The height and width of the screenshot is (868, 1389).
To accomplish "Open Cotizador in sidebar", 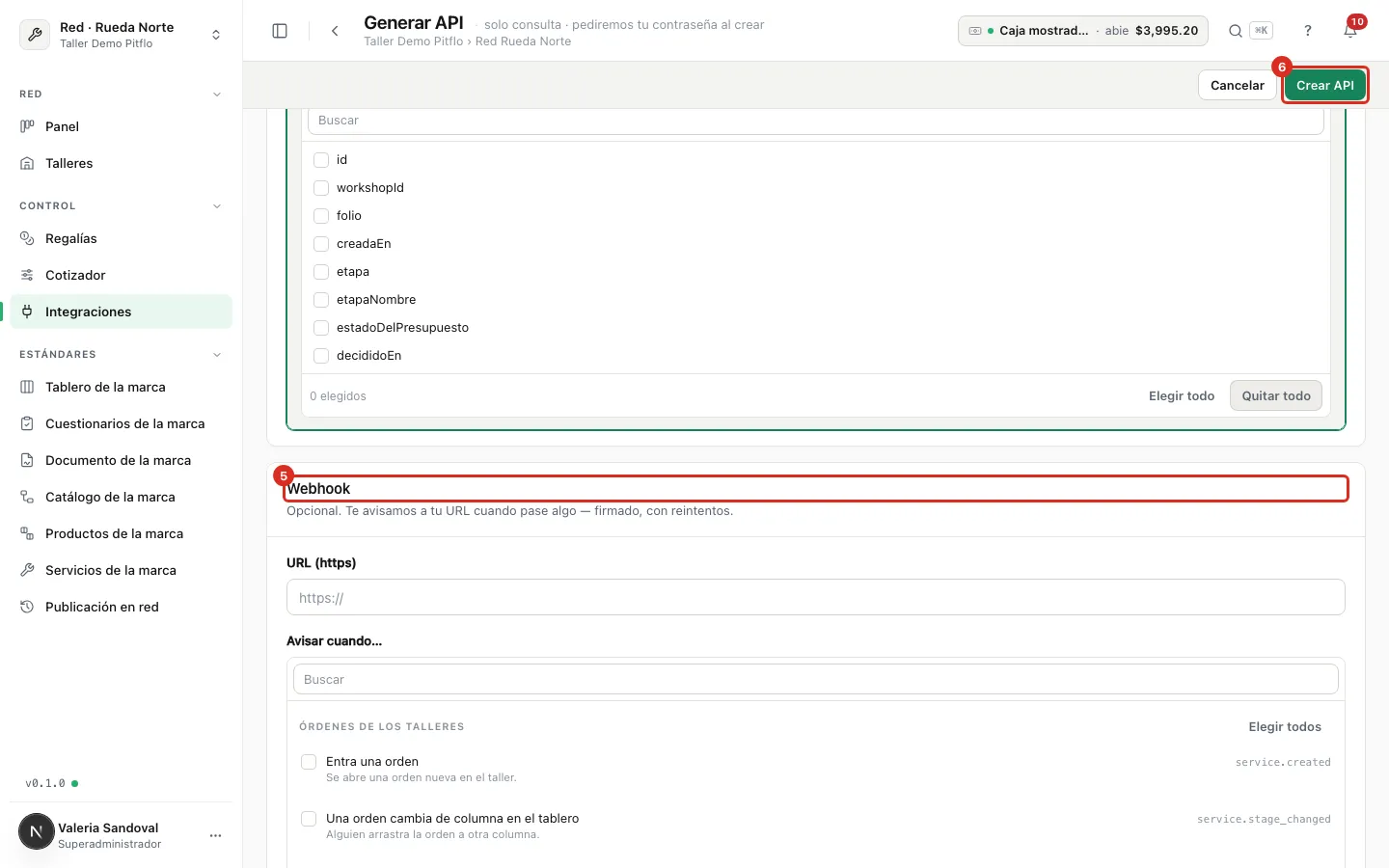I will 122,275.
